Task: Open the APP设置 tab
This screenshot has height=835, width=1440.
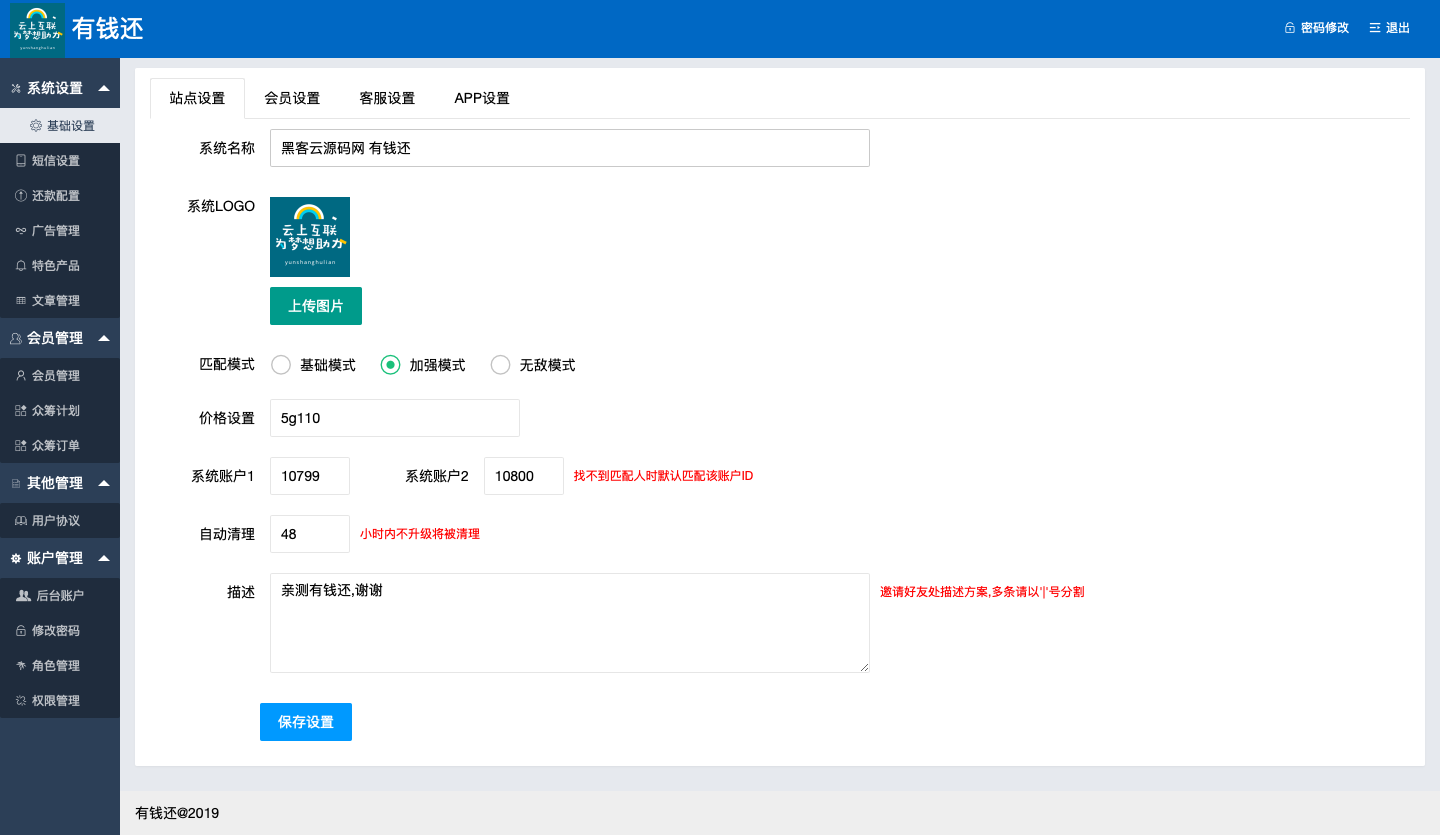Action: click(482, 98)
